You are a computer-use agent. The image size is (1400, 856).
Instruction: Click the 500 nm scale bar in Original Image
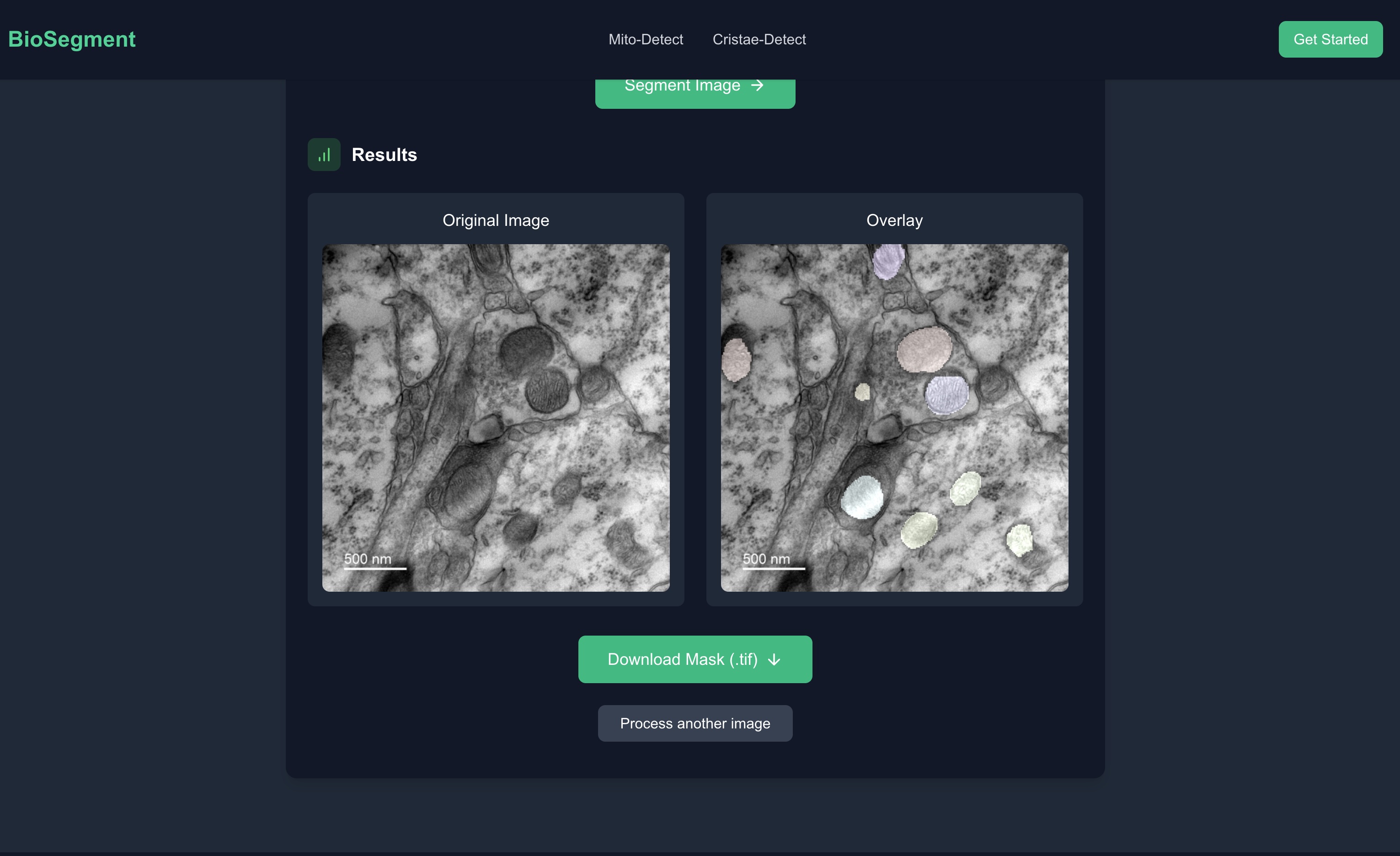pyautogui.click(x=375, y=568)
